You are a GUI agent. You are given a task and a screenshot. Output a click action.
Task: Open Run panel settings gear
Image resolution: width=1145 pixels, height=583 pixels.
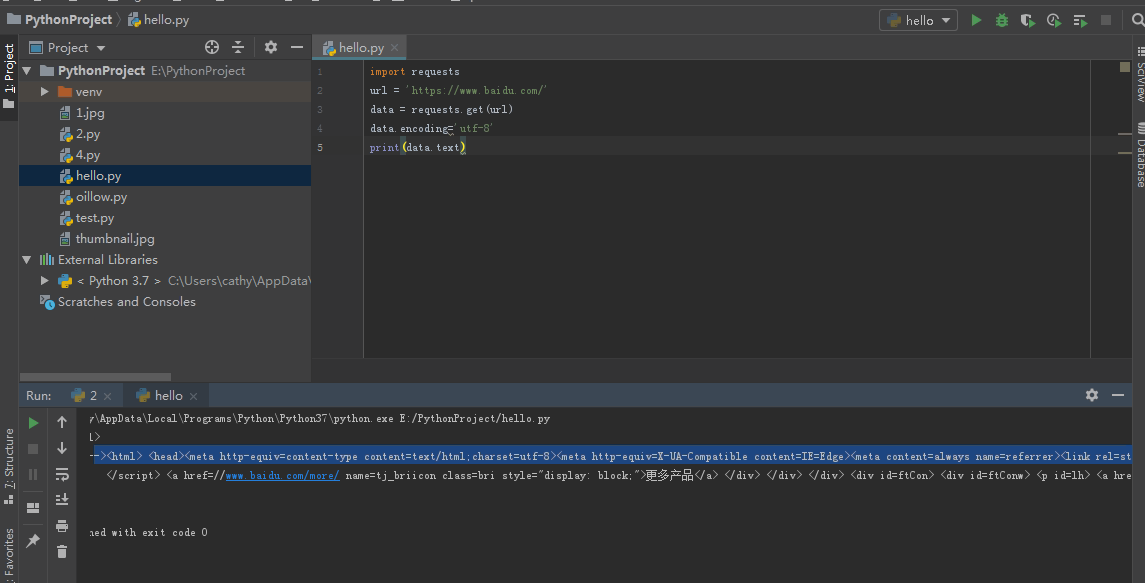(1092, 395)
